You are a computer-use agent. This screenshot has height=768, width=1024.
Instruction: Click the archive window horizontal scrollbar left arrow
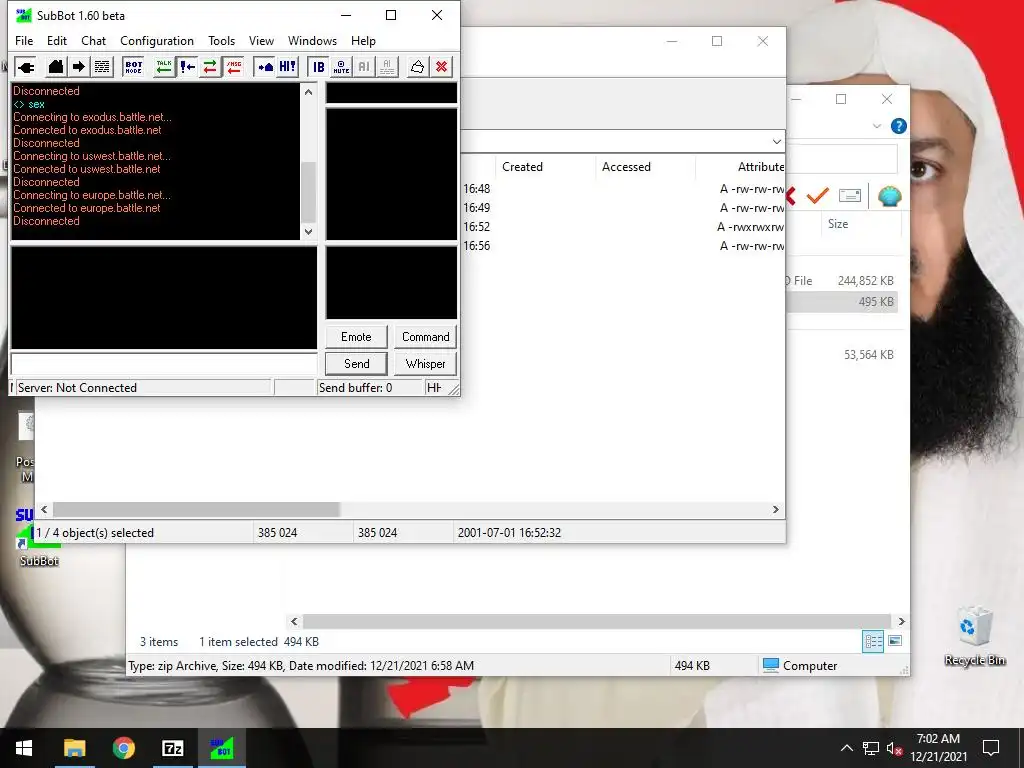click(44, 509)
